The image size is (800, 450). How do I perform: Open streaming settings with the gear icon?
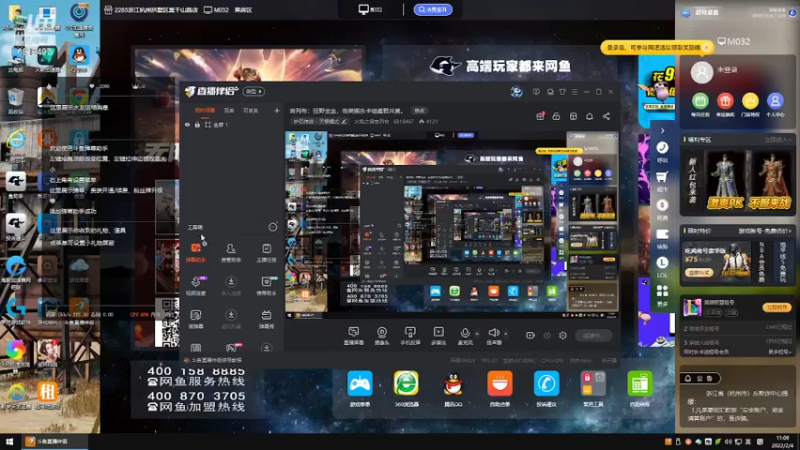tap(563, 335)
